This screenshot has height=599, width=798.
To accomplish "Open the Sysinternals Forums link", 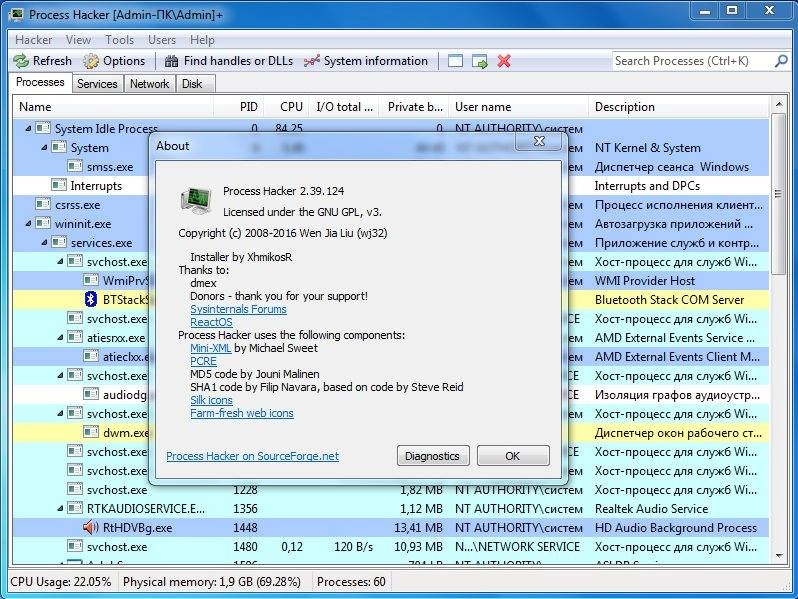I will [x=238, y=309].
